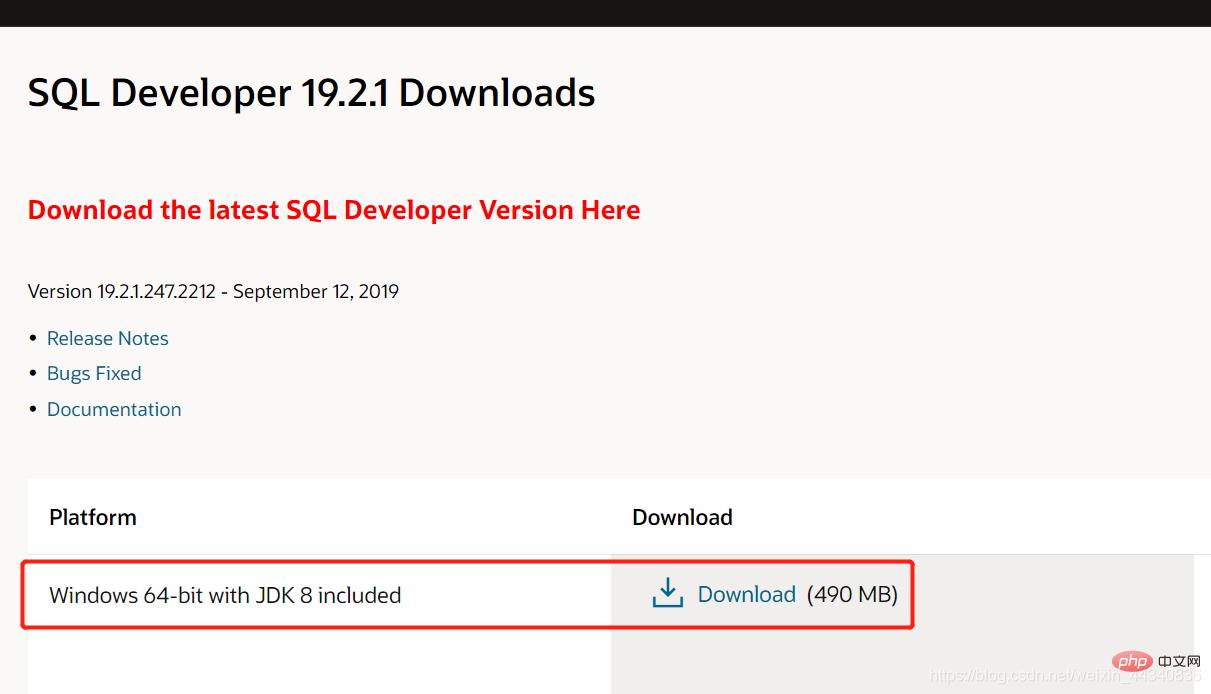Open the Documentation link
Image resolution: width=1211 pixels, height=694 pixels.
click(x=114, y=409)
